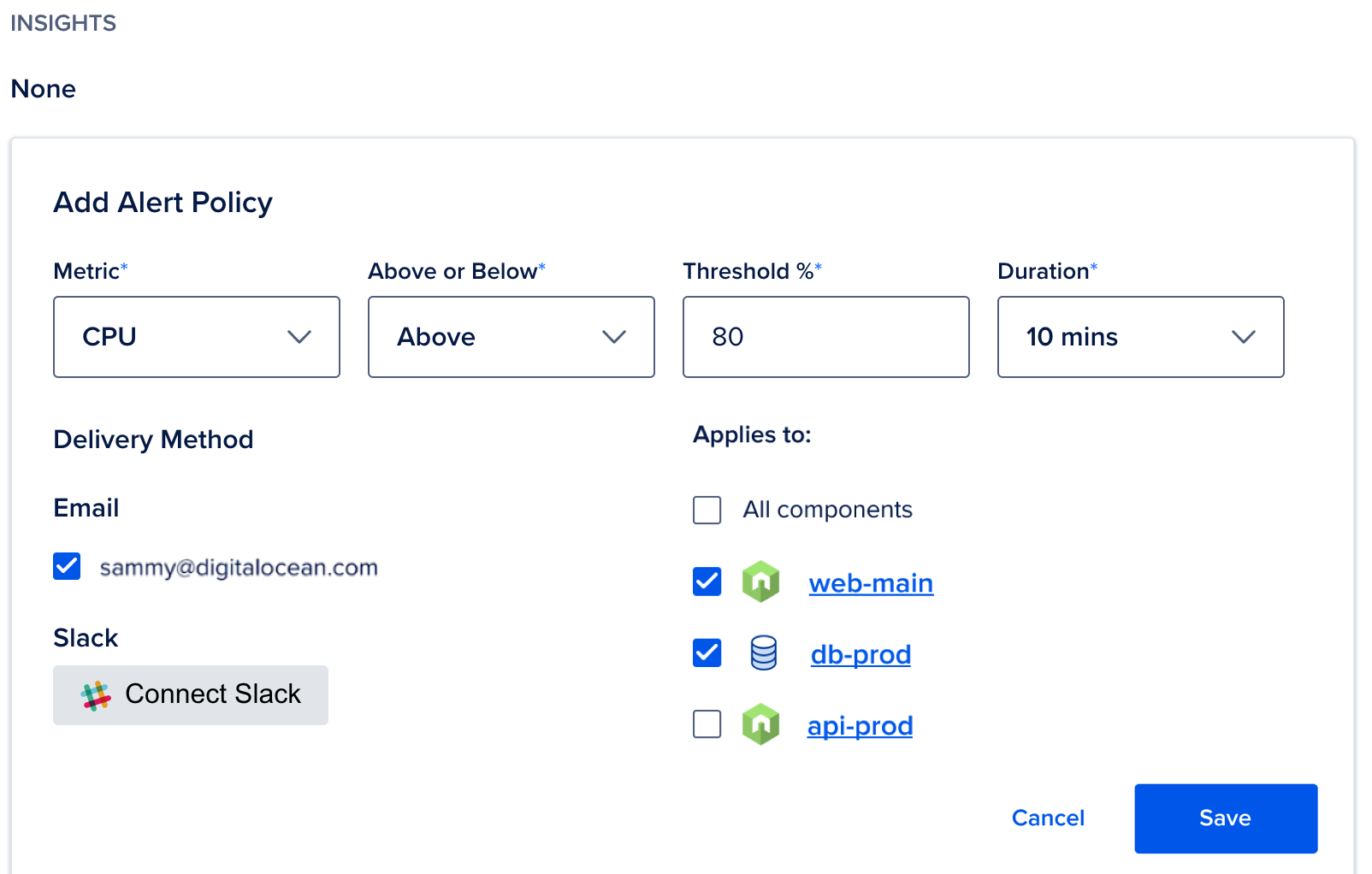Click the sammy@digitalocean.com email text
1372x874 pixels.
tap(239, 568)
